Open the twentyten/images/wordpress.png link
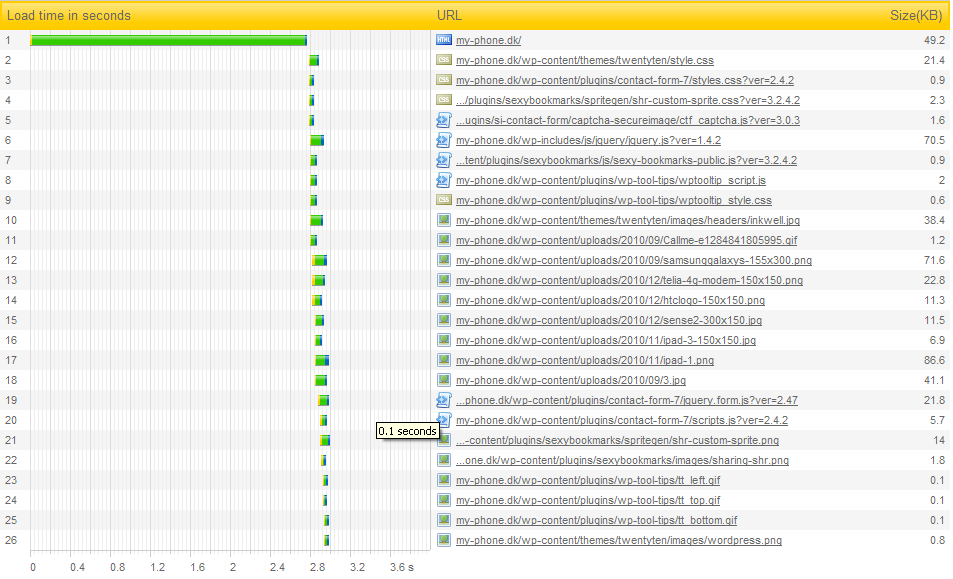953x579 pixels. [x=619, y=542]
